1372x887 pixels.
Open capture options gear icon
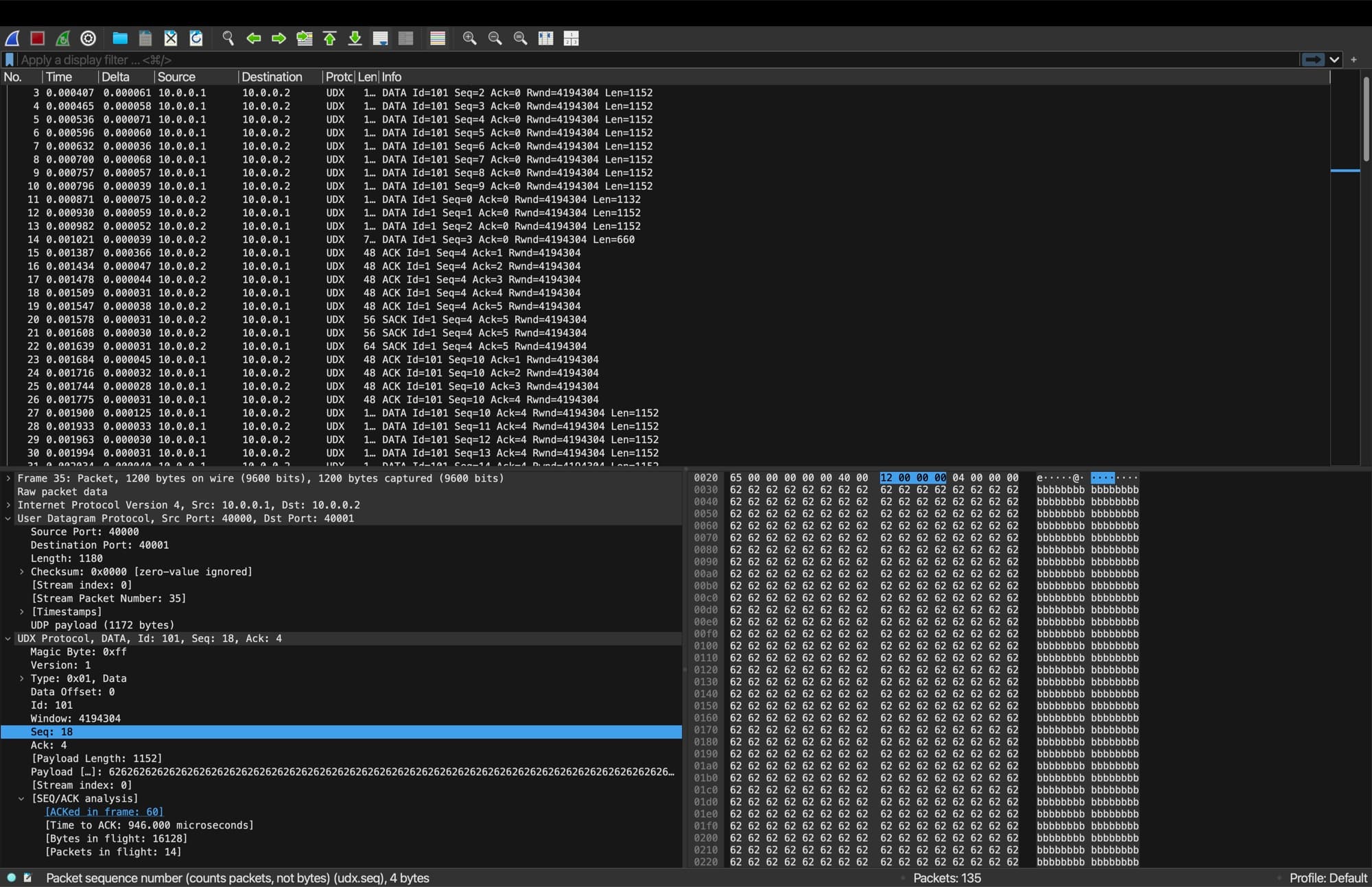pyautogui.click(x=88, y=38)
